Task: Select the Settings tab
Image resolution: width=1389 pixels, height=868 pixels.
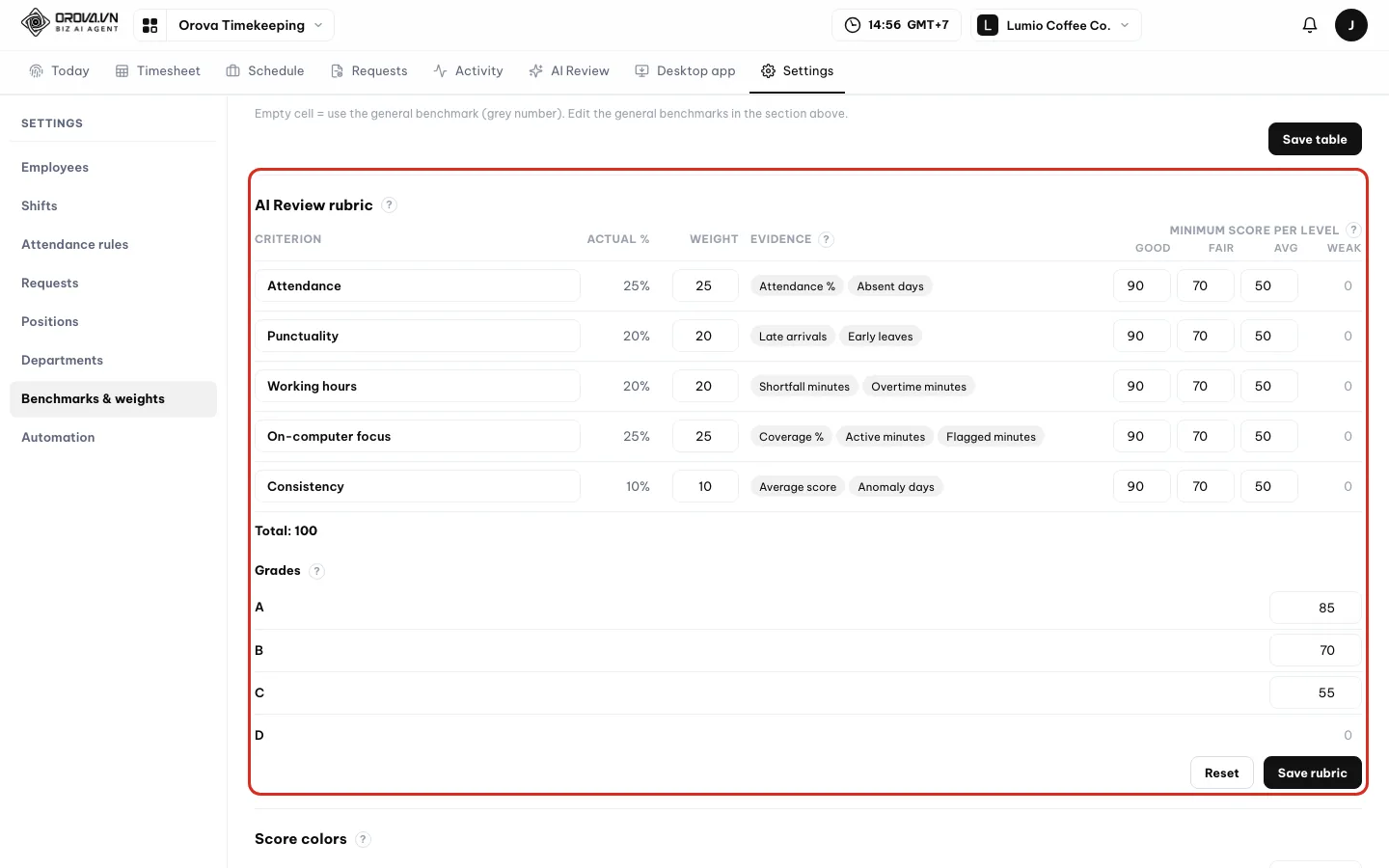Action: click(797, 71)
